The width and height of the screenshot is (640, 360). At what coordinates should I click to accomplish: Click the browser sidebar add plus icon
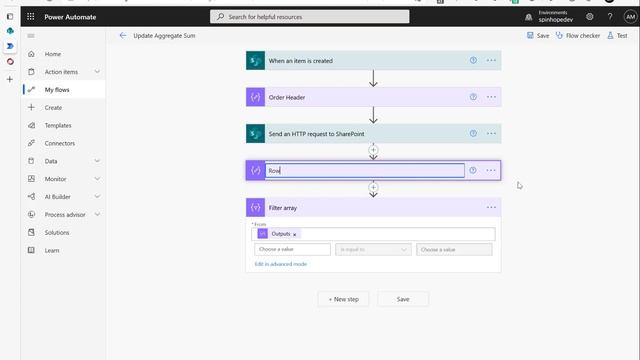[x=10, y=80]
